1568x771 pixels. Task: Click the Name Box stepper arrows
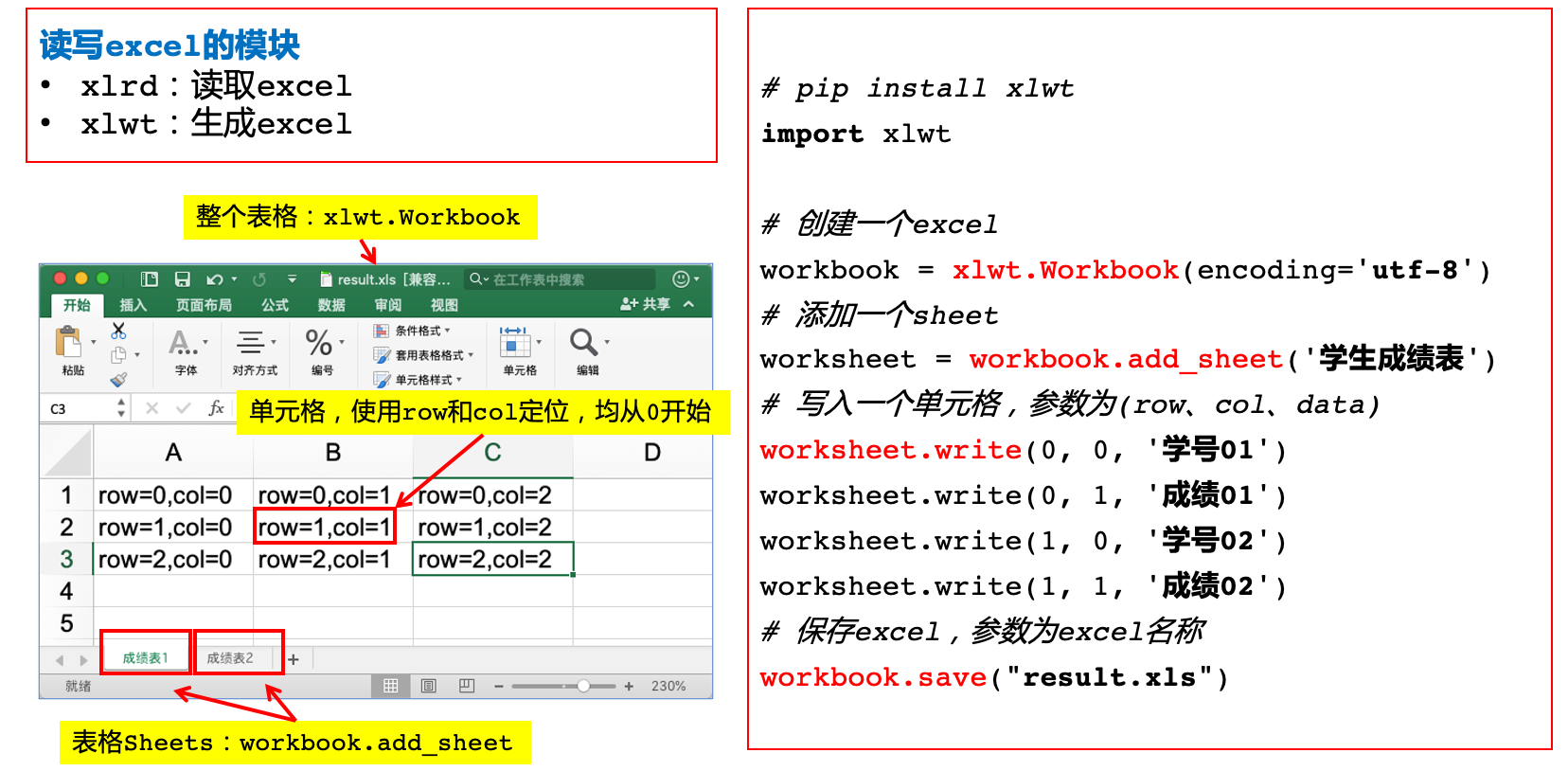(x=121, y=408)
